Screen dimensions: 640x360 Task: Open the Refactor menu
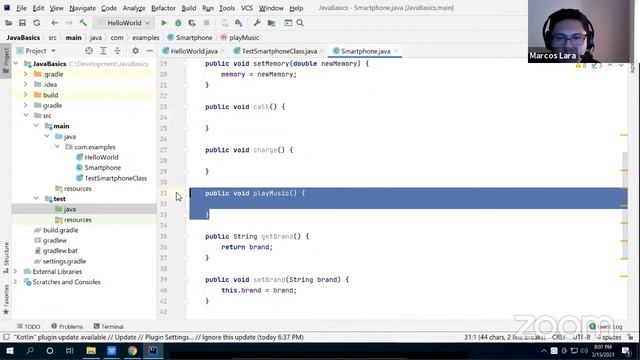(163, 8)
